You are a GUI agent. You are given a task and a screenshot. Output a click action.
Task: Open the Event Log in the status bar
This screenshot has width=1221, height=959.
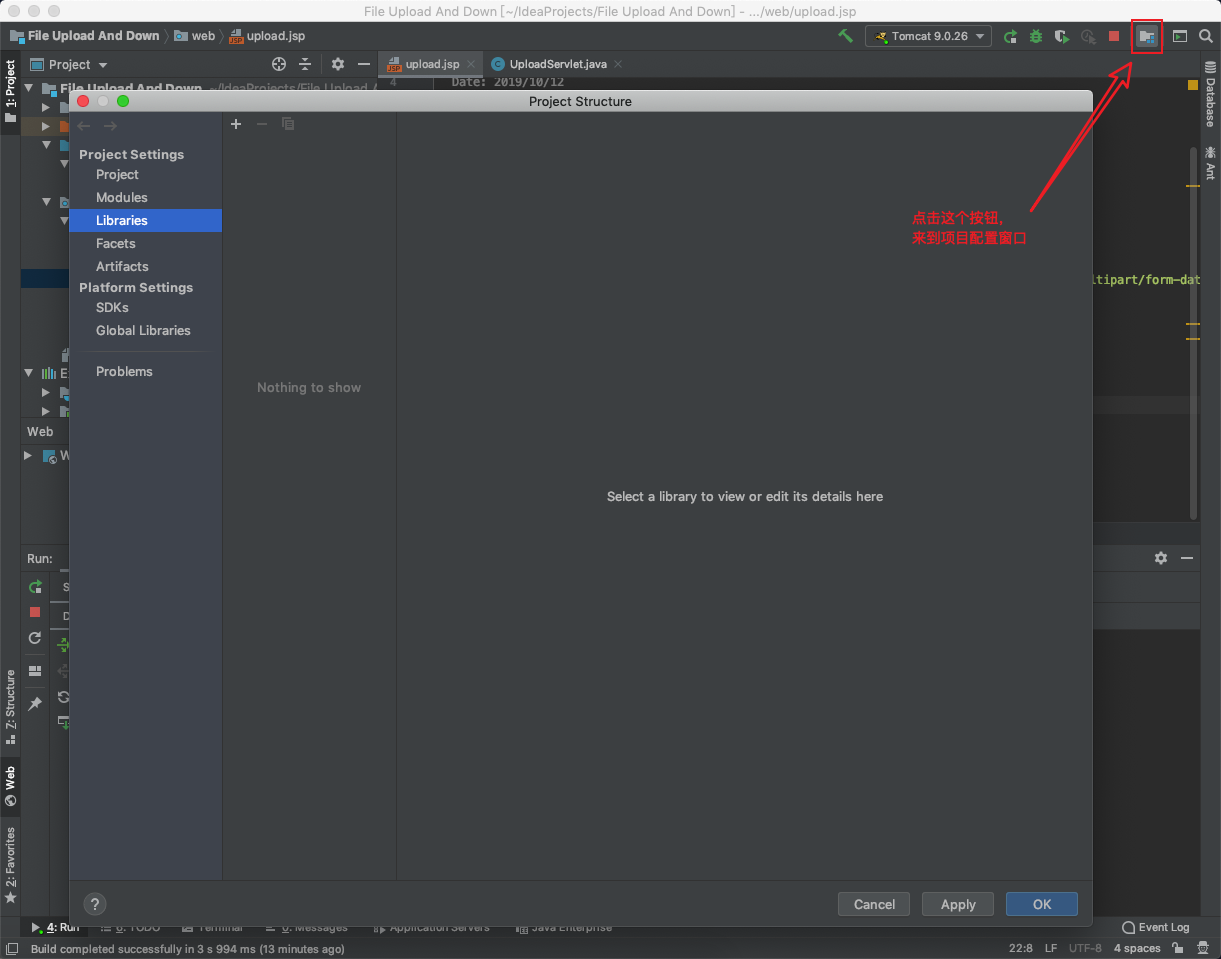[x=1155, y=927]
